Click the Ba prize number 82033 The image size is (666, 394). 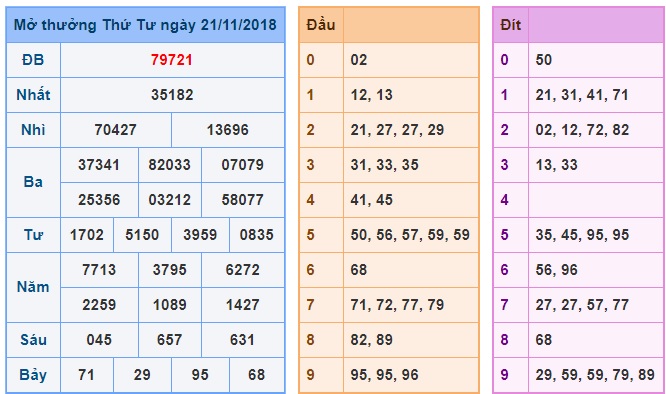(169, 165)
